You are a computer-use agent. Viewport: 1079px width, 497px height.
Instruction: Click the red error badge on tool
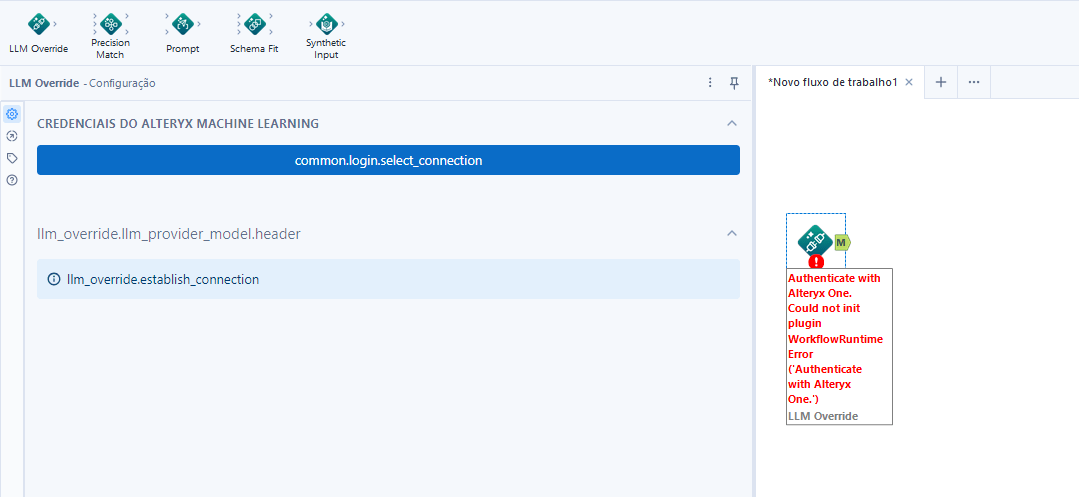click(x=816, y=261)
